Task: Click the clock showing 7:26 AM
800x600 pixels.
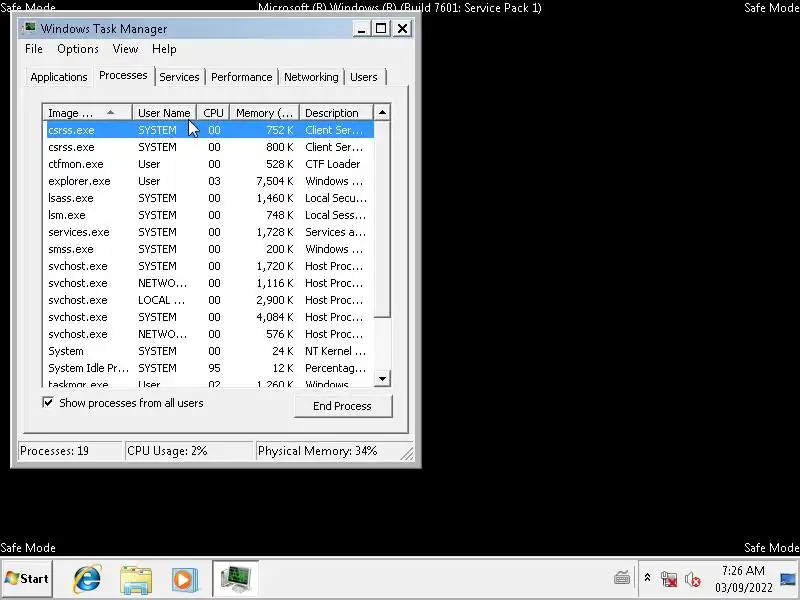Action: point(743,570)
